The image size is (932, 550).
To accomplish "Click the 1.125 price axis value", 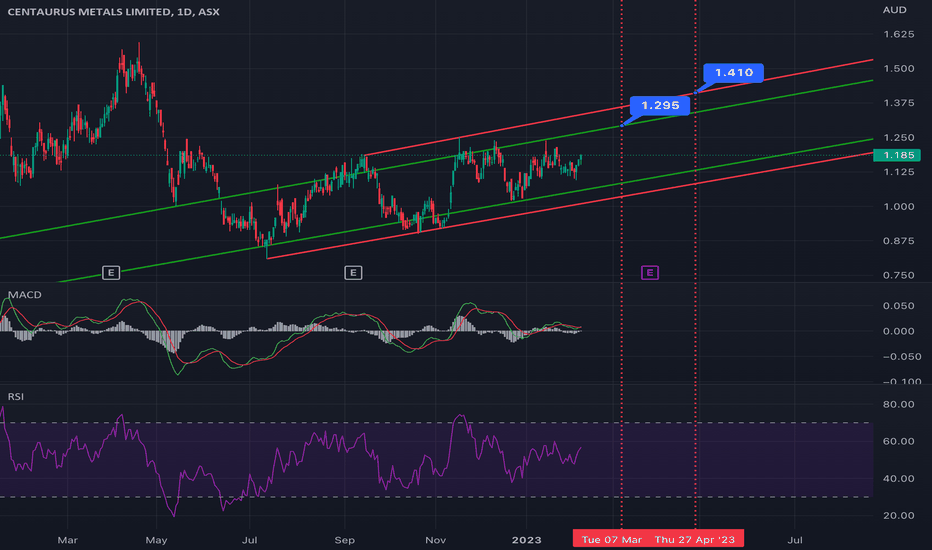I will (899, 172).
